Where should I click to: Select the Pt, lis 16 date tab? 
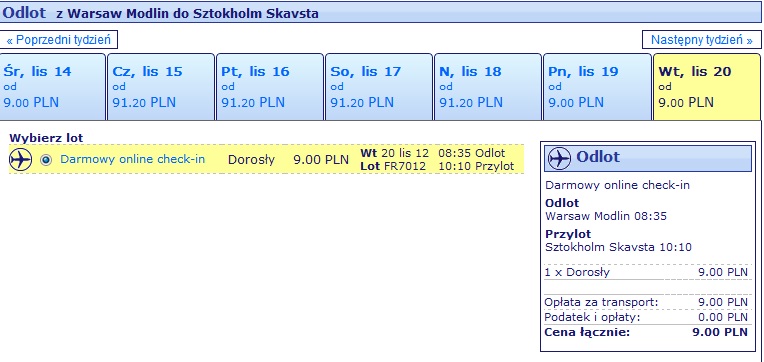tap(270, 87)
